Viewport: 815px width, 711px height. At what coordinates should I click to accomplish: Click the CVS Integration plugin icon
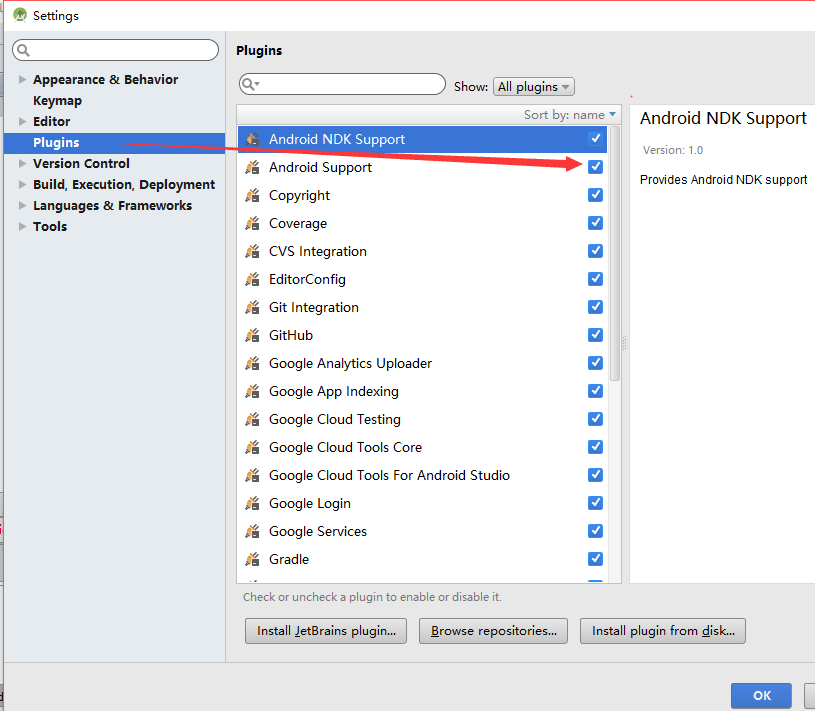point(252,252)
